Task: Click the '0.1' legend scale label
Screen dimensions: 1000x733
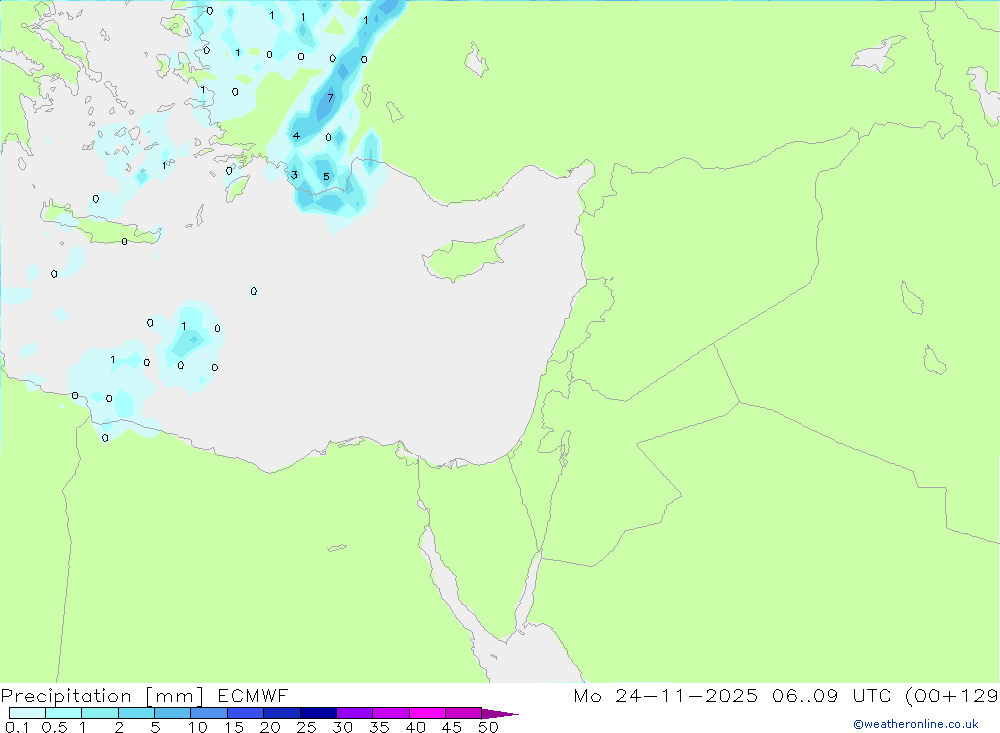Action: tap(17, 727)
